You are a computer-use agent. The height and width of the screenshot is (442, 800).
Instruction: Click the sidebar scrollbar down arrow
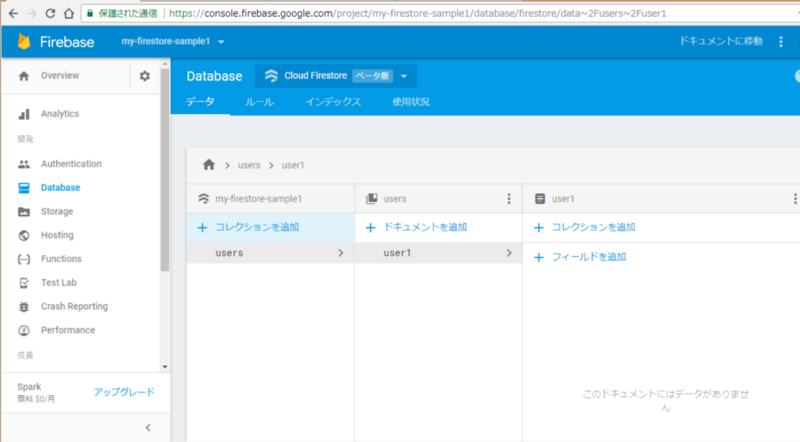[164, 367]
